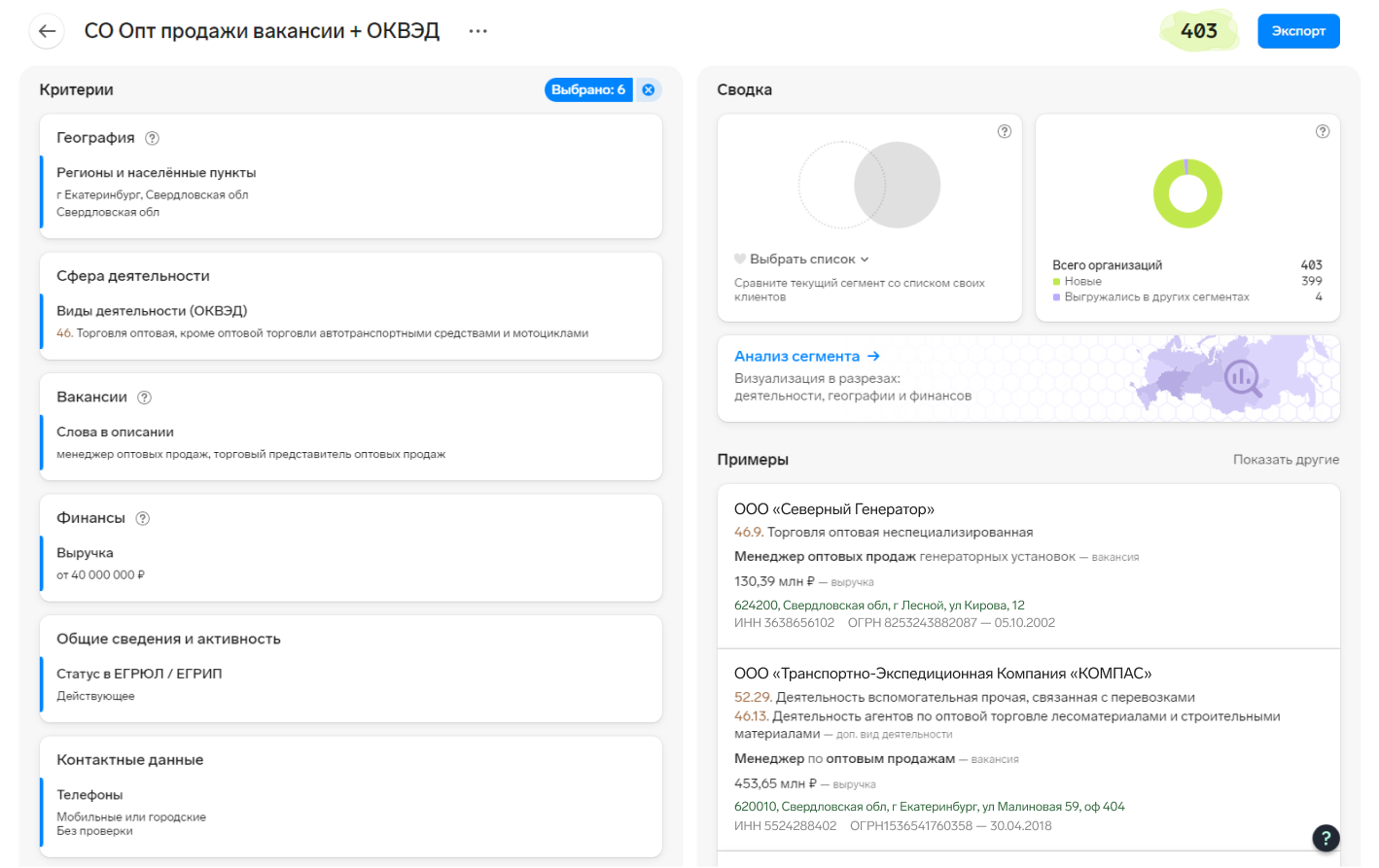Click ОКВЭД code 52.29 line

coord(965,698)
